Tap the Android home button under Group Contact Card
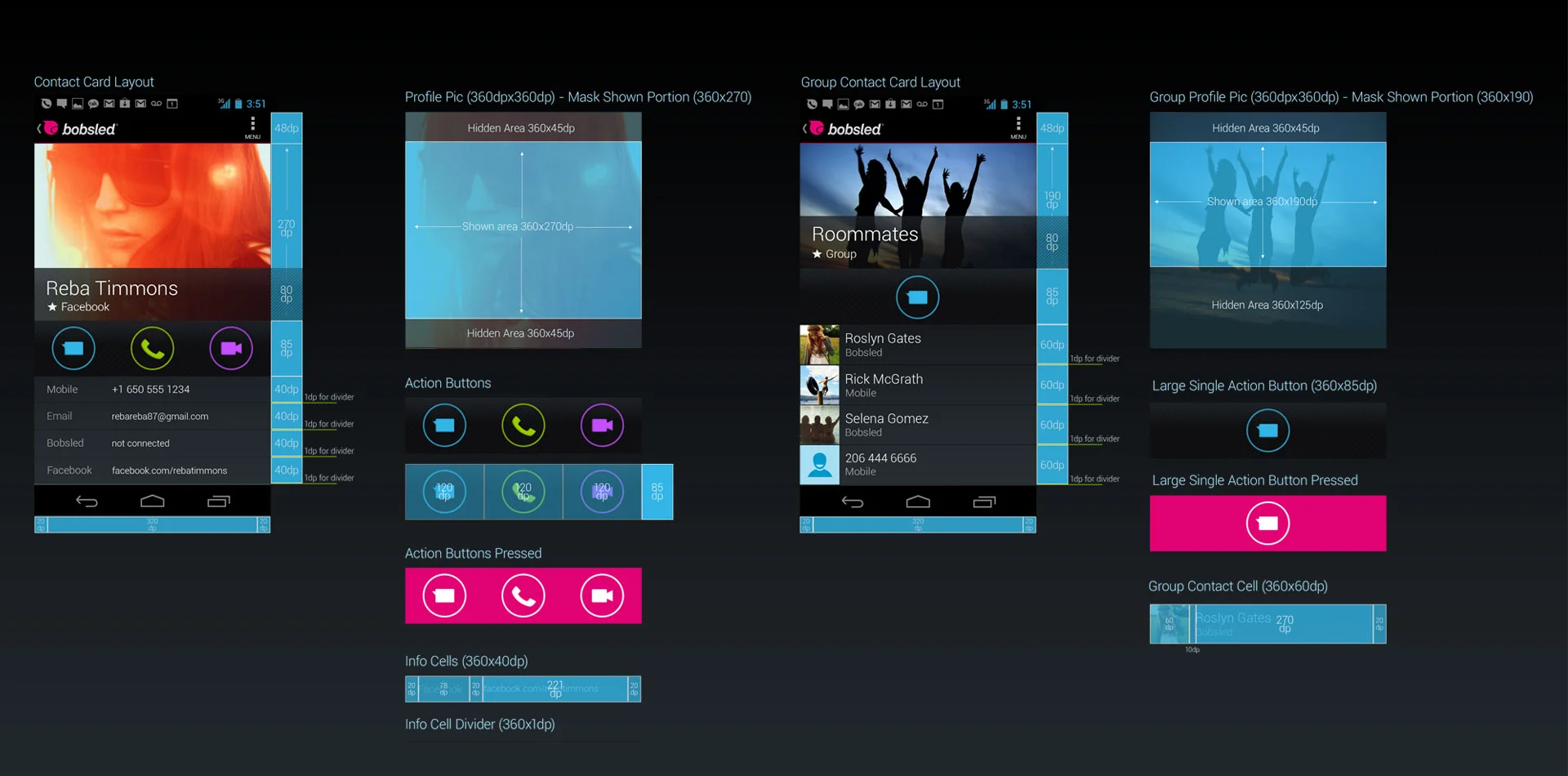The width and height of the screenshot is (1568, 776). [x=919, y=502]
